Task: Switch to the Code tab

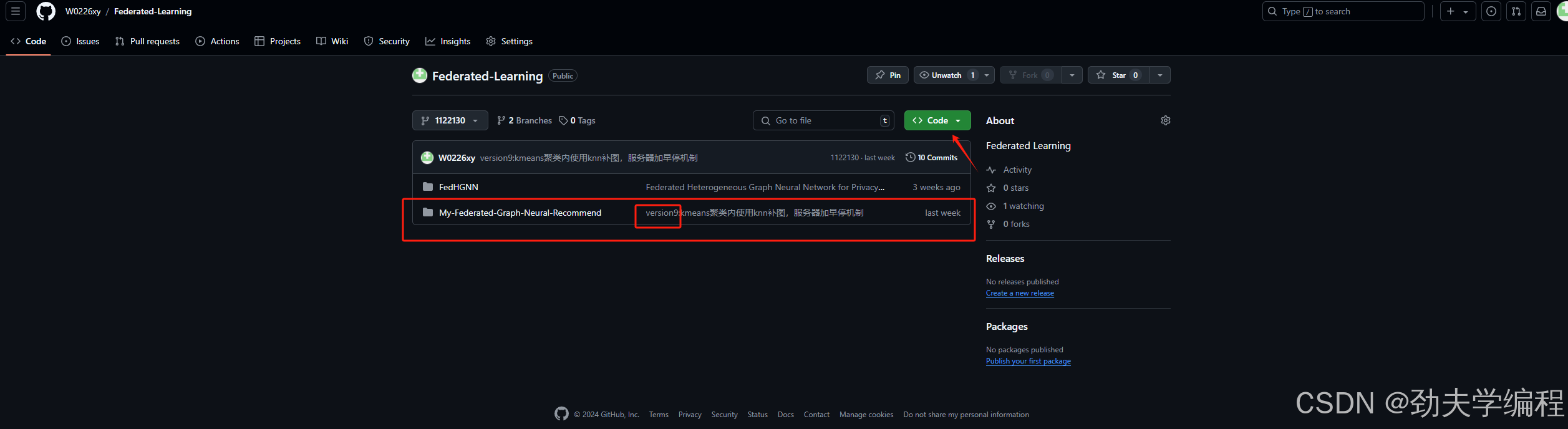Action: tap(29, 41)
